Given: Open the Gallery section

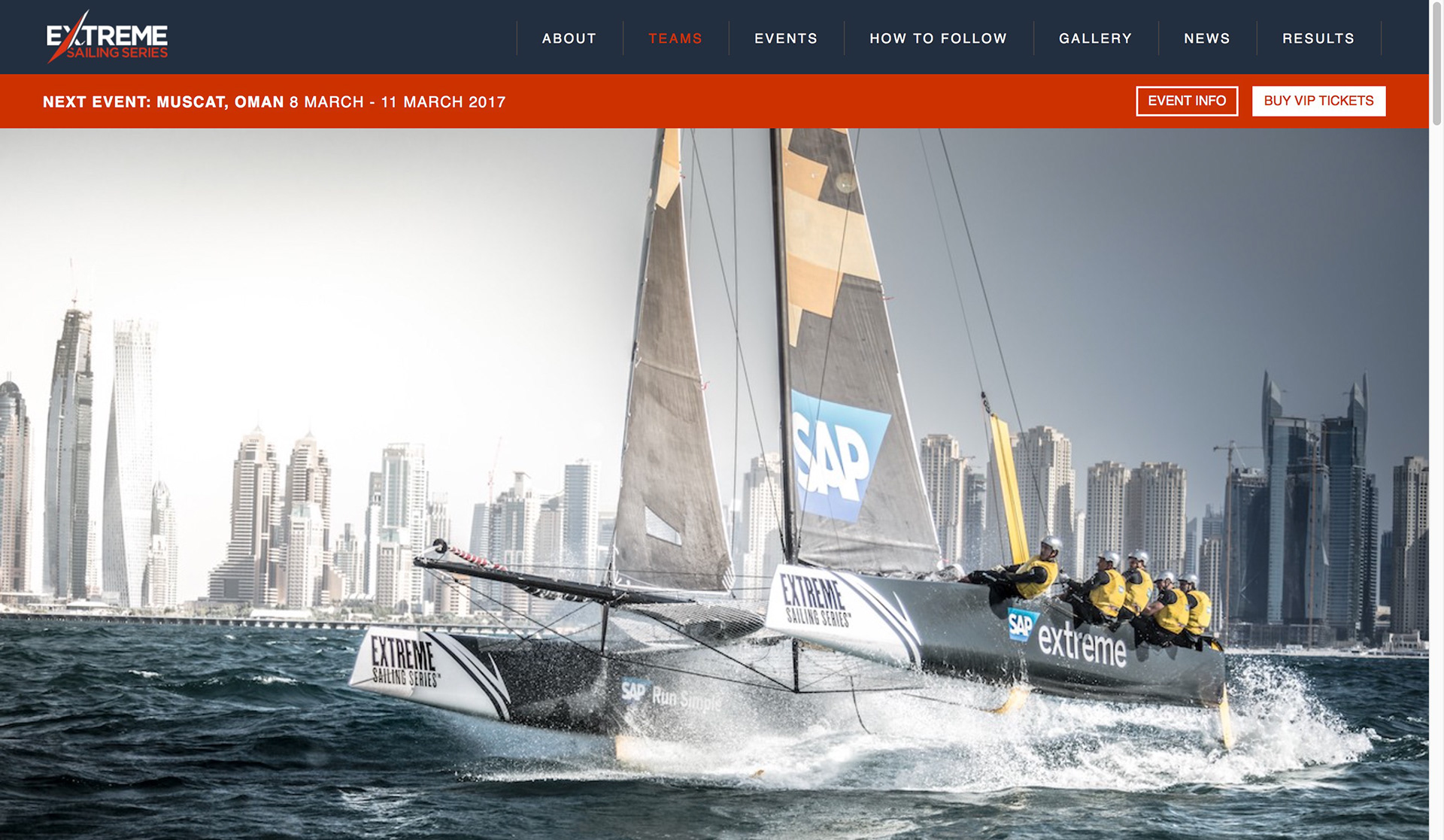Looking at the screenshot, I should tap(1095, 38).
